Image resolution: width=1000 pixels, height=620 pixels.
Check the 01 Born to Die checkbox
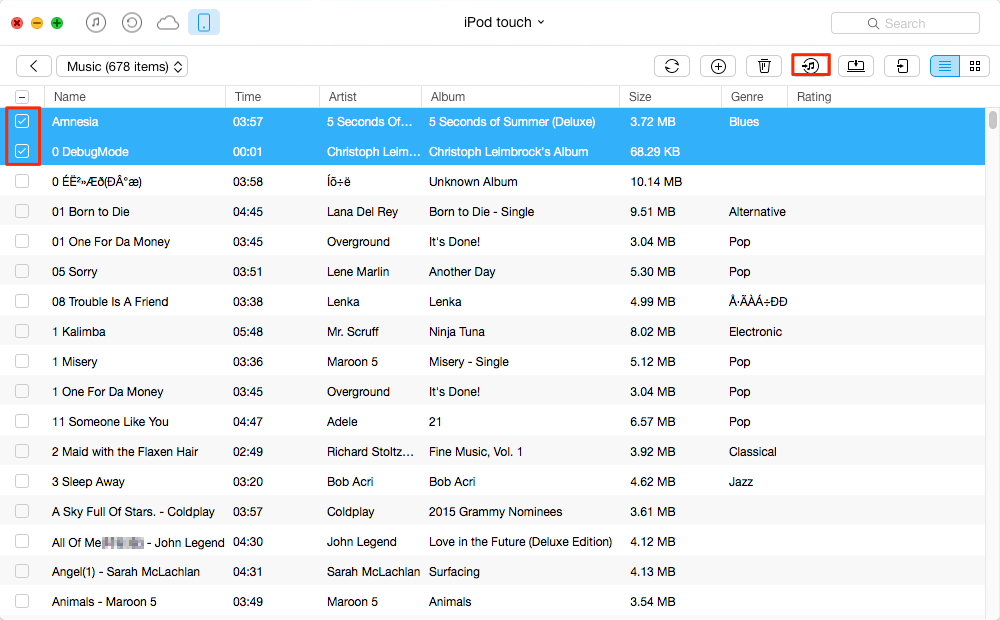(x=22, y=211)
